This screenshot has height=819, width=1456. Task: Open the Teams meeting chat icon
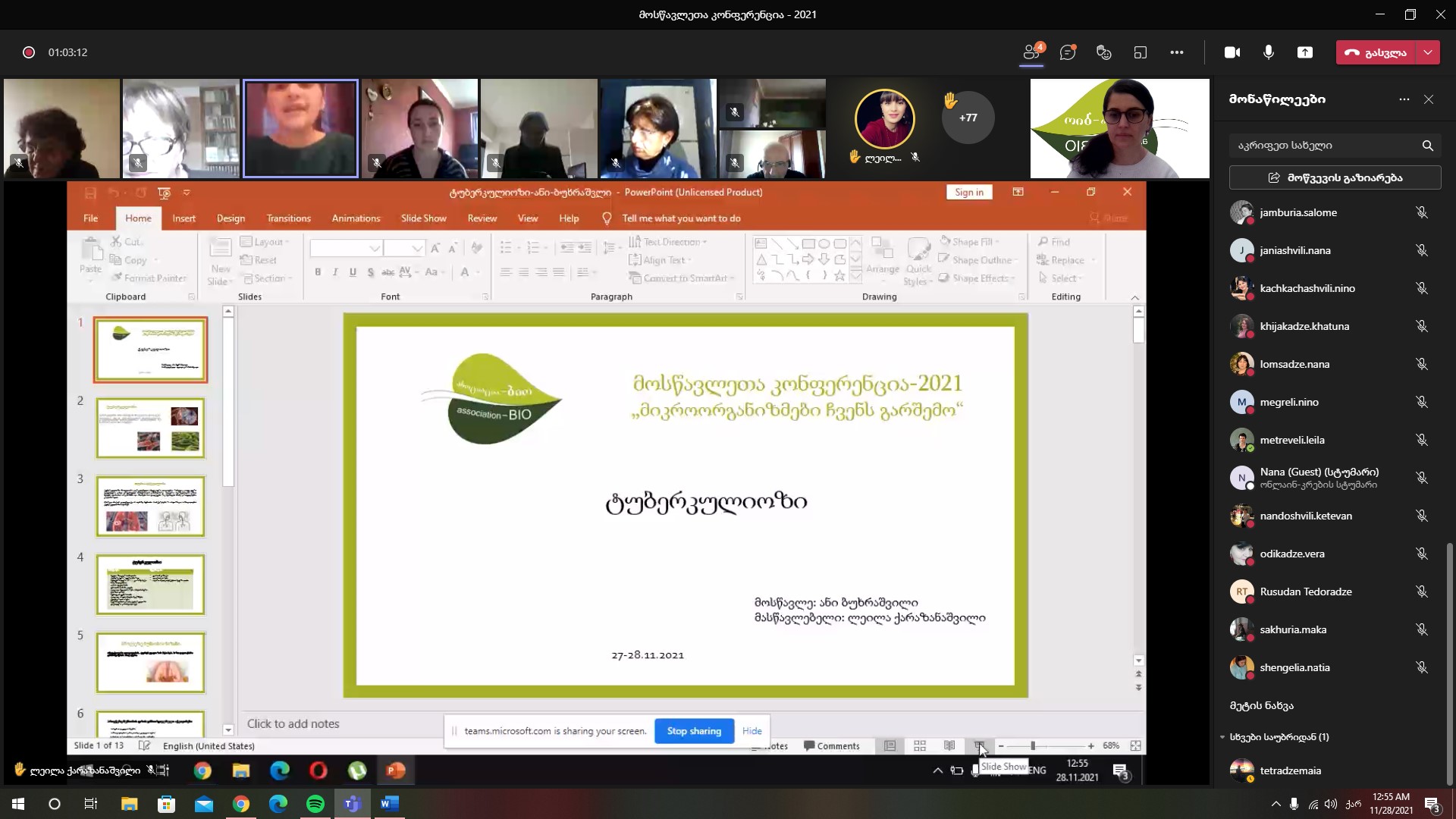(x=1068, y=52)
